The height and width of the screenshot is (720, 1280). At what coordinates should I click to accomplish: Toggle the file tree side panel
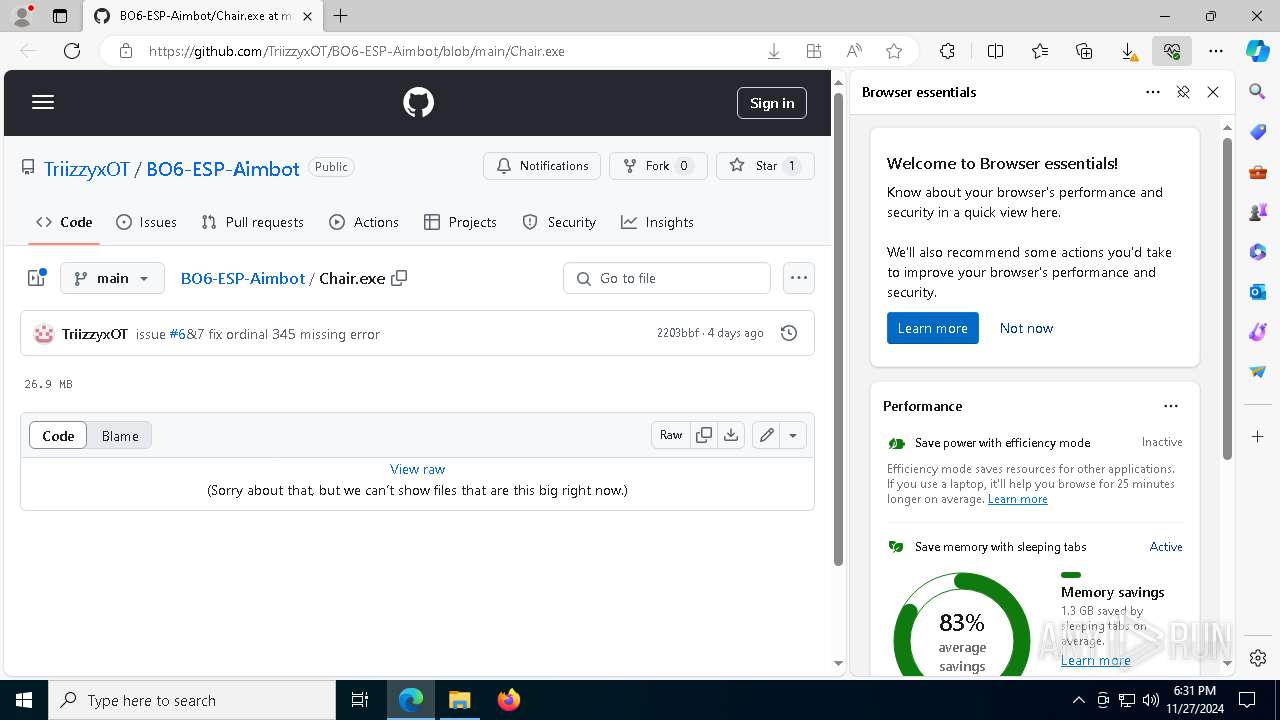click(37, 278)
